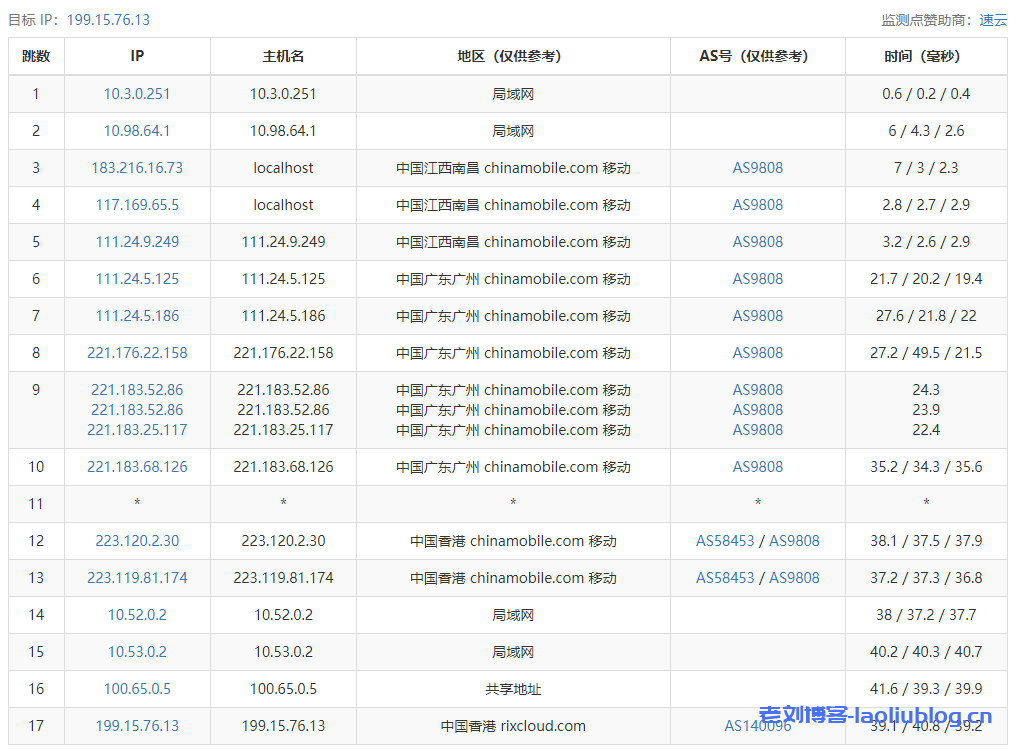Click 100.65.0.5 link in IP column
This screenshot has height=753, width=1018.
coord(137,689)
